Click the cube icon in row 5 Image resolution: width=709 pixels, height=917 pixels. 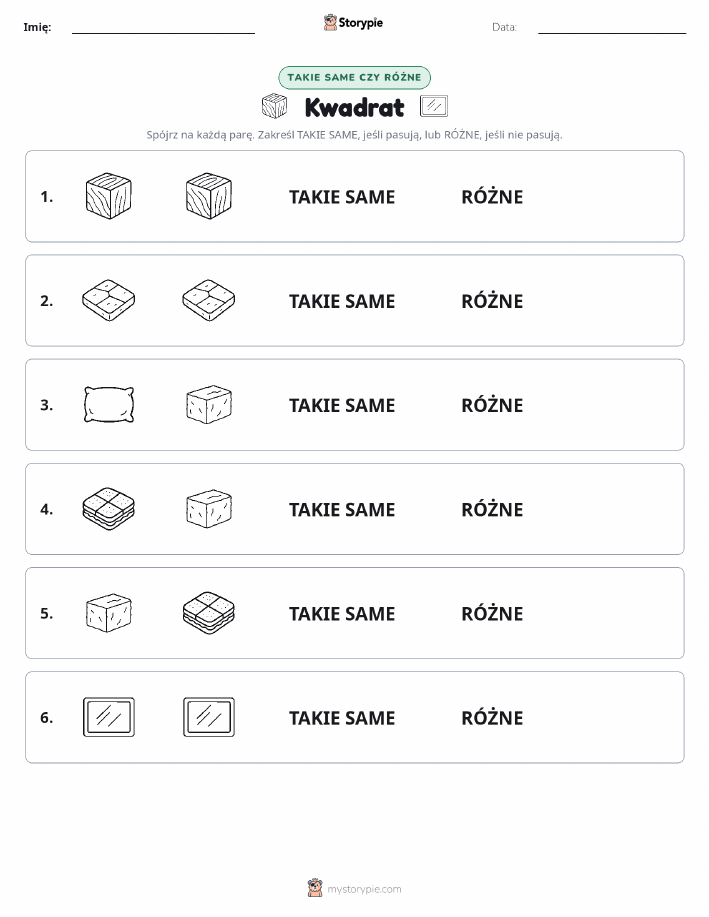(109, 613)
